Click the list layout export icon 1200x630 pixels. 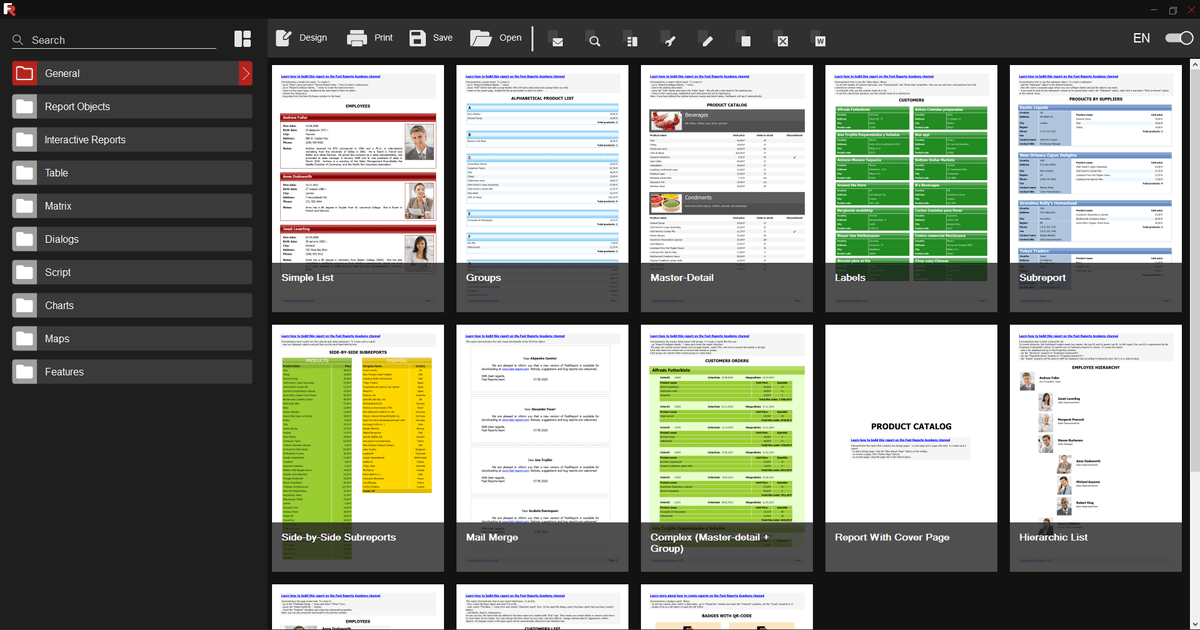tap(631, 41)
